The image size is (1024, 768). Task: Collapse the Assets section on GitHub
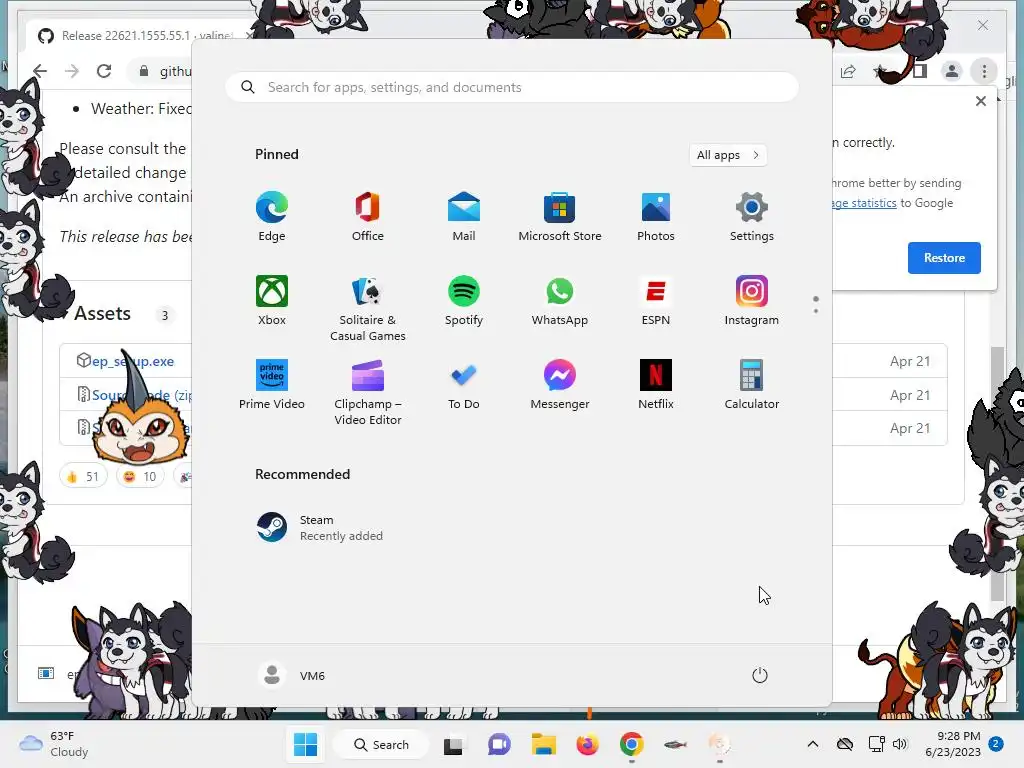102,313
